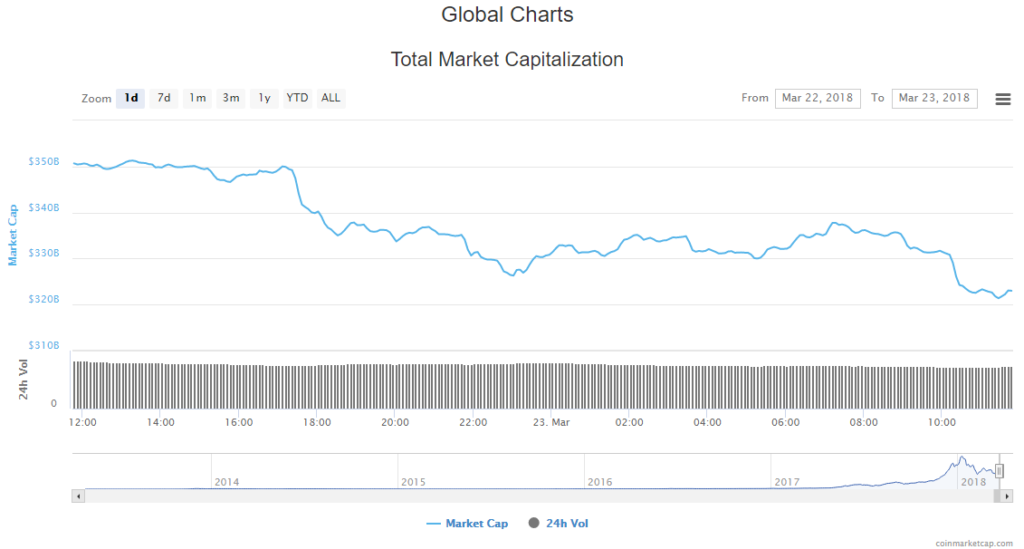
Task: Select the 1d zoom range
Action: coord(131,98)
